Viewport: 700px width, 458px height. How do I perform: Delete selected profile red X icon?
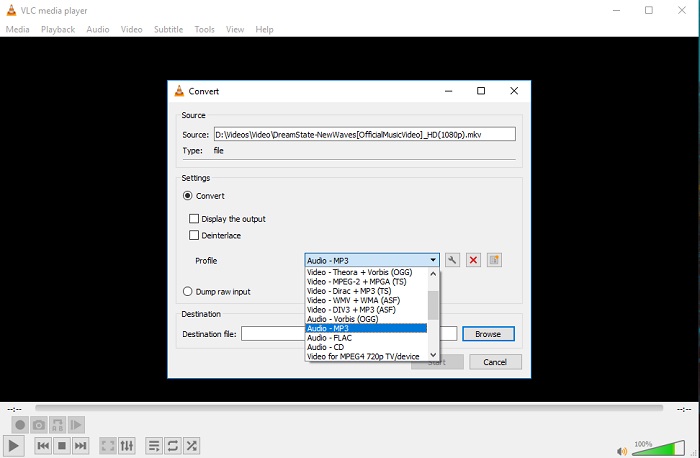[x=473, y=260]
